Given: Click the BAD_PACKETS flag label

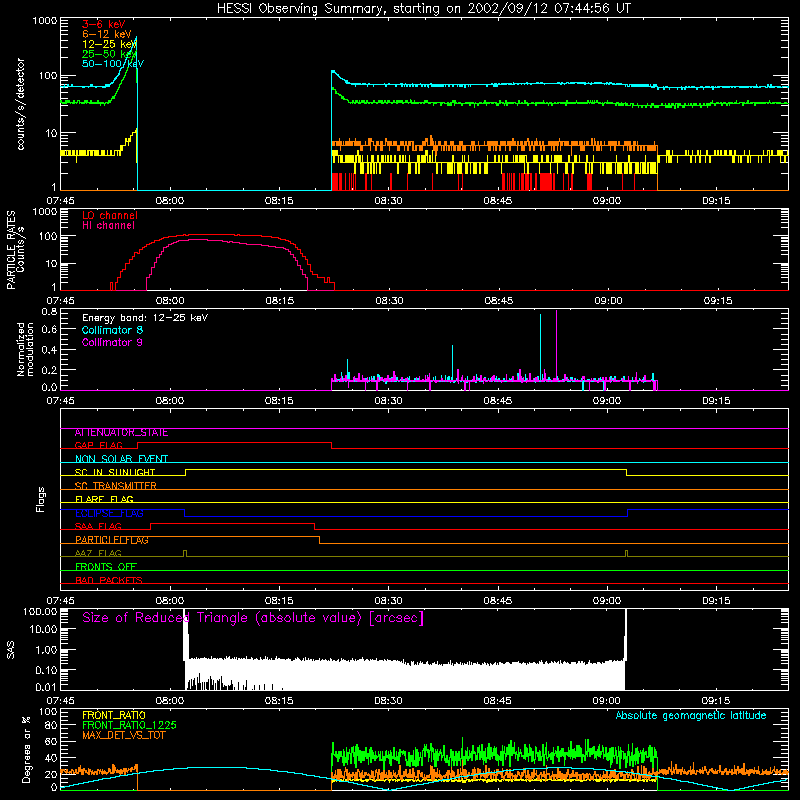Looking at the screenshot, I should (109, 581).
